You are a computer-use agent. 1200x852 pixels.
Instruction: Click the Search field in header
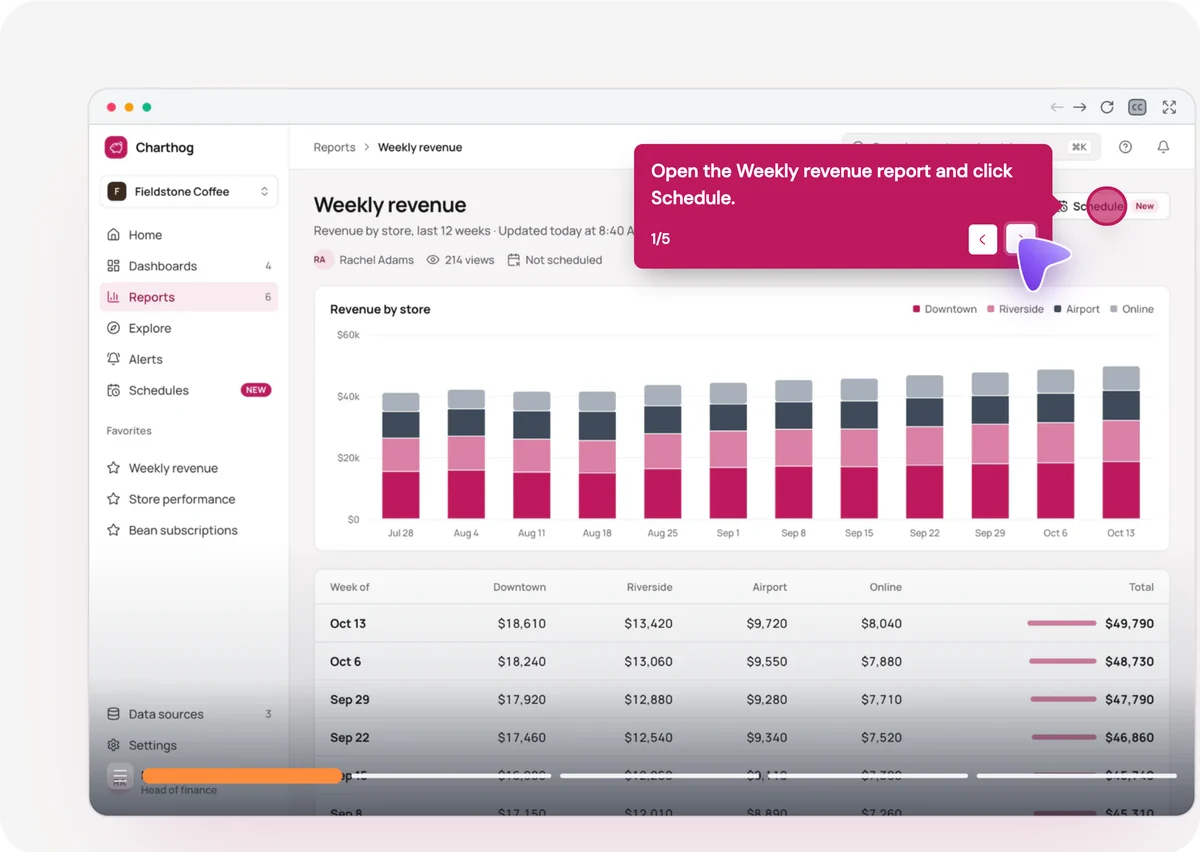coord(970,147)
